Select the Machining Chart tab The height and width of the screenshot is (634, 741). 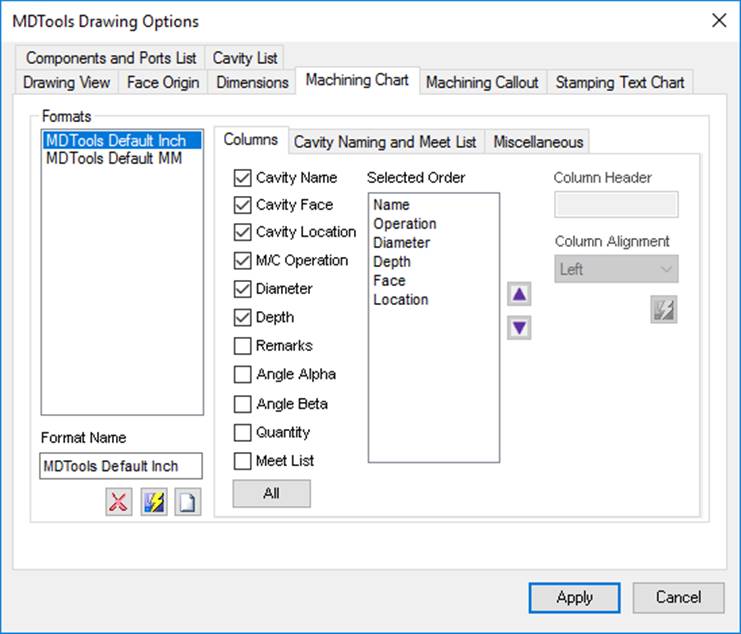(357, 80)
